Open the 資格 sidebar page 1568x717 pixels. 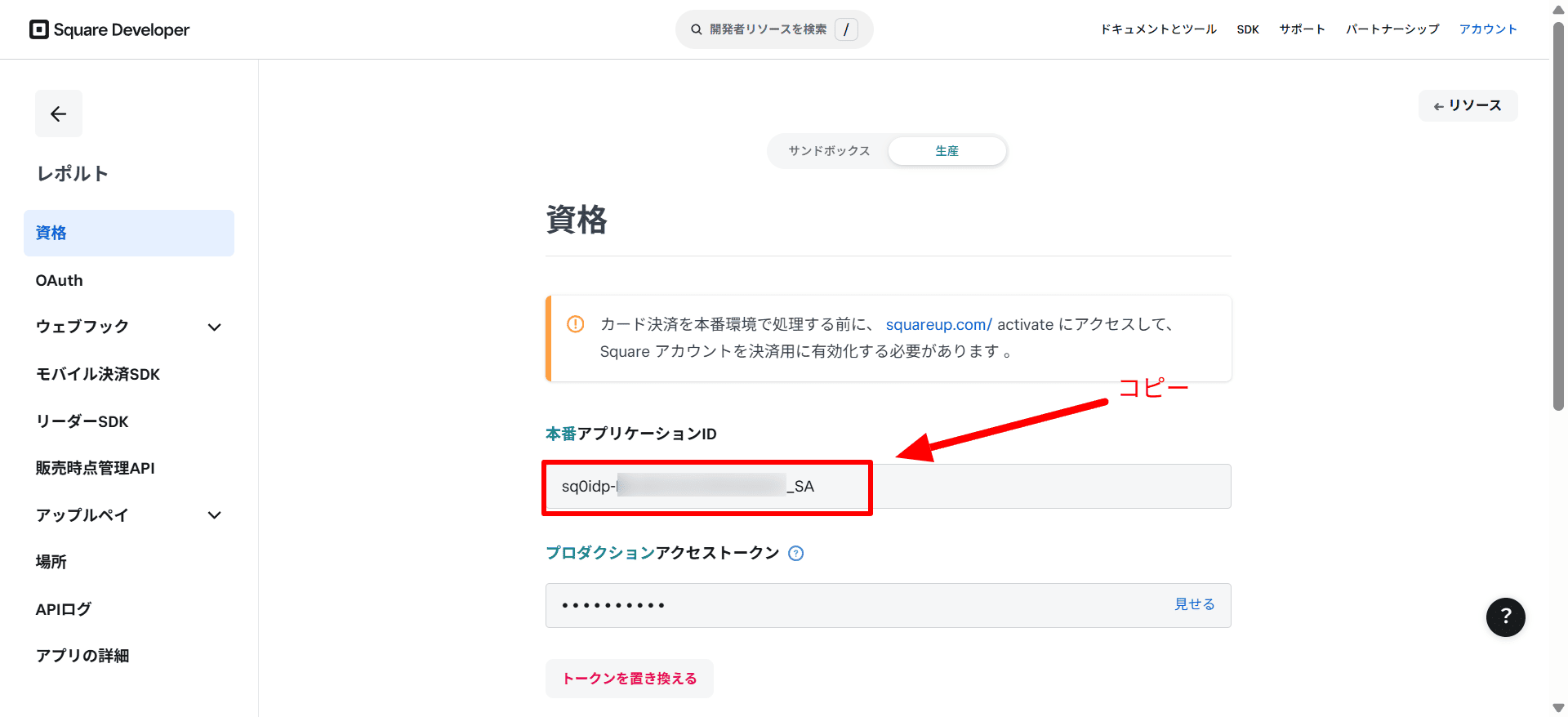[x=129, y=233]
